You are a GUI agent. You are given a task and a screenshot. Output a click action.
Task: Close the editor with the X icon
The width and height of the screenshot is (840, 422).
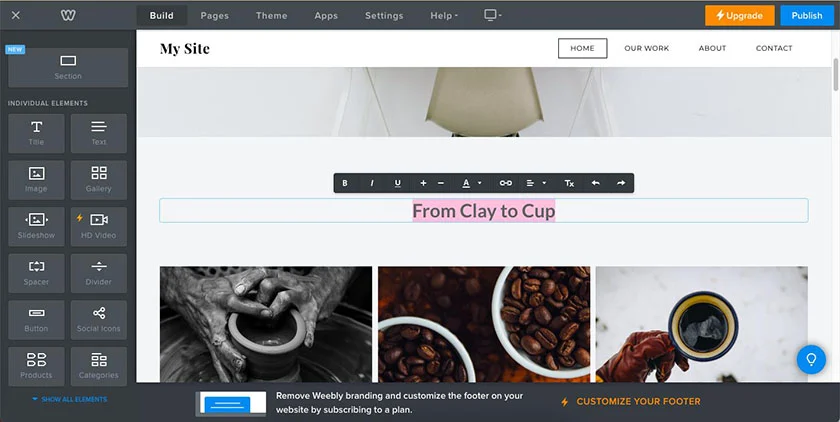click(16, 15)
